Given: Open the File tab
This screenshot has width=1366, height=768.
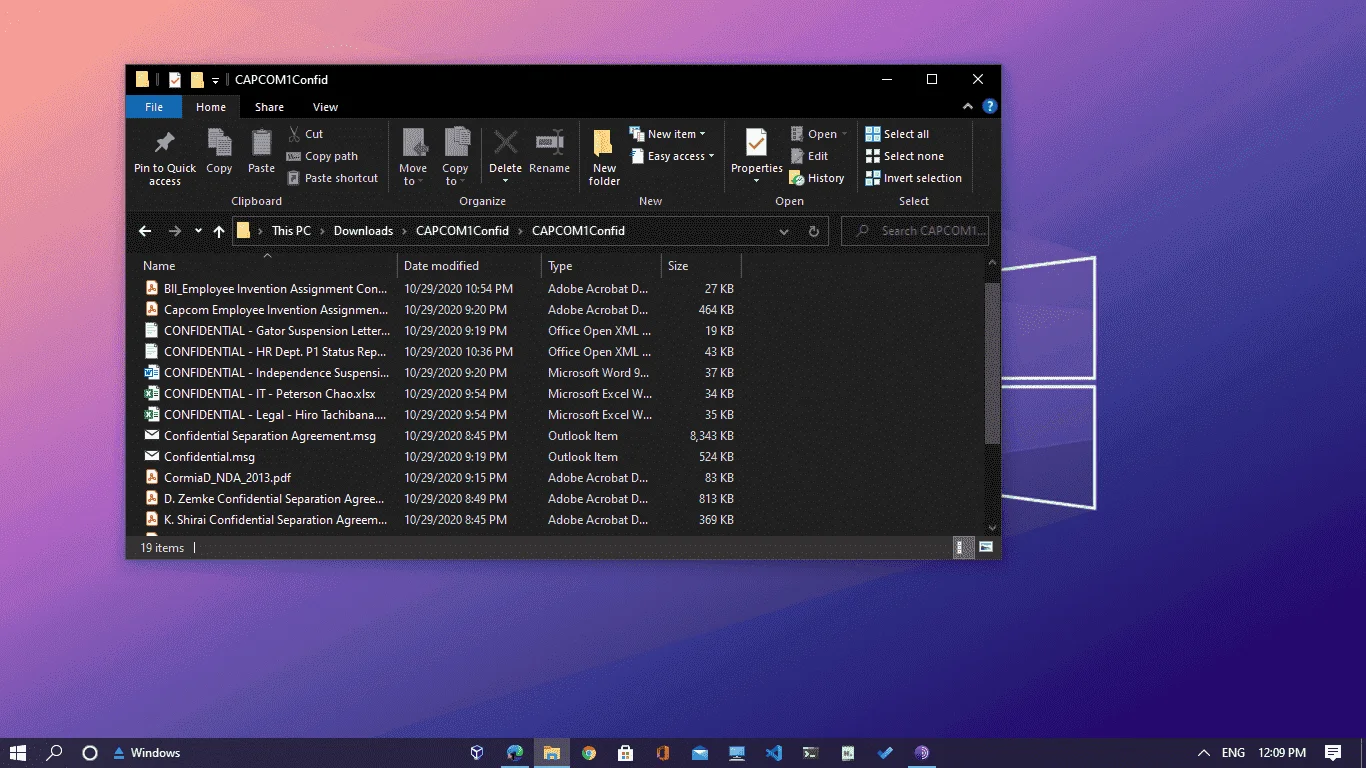Looking at the screenshot, I should point(154,107).
